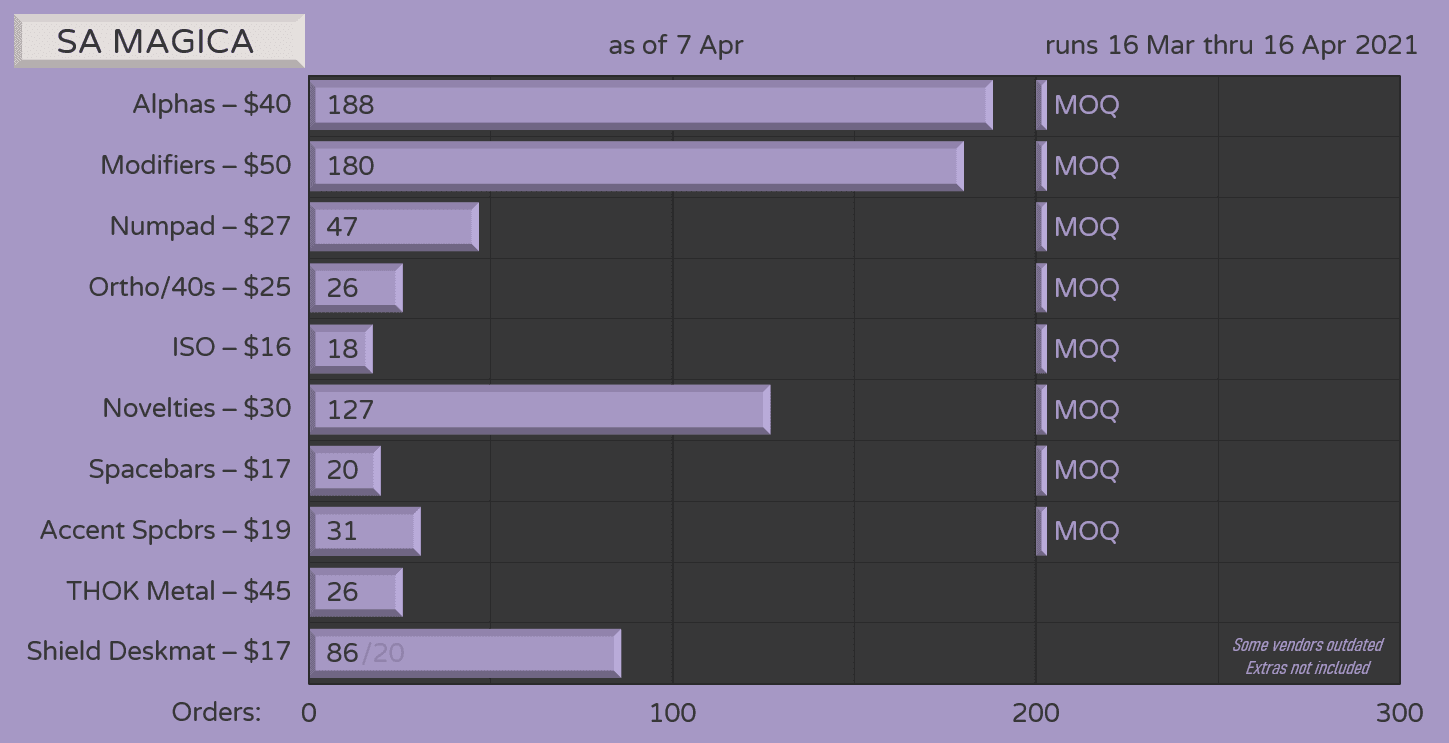Click the Ortho/40s order bar
Viewport: 1449px width, 743px height.
[x=356, y=288]
